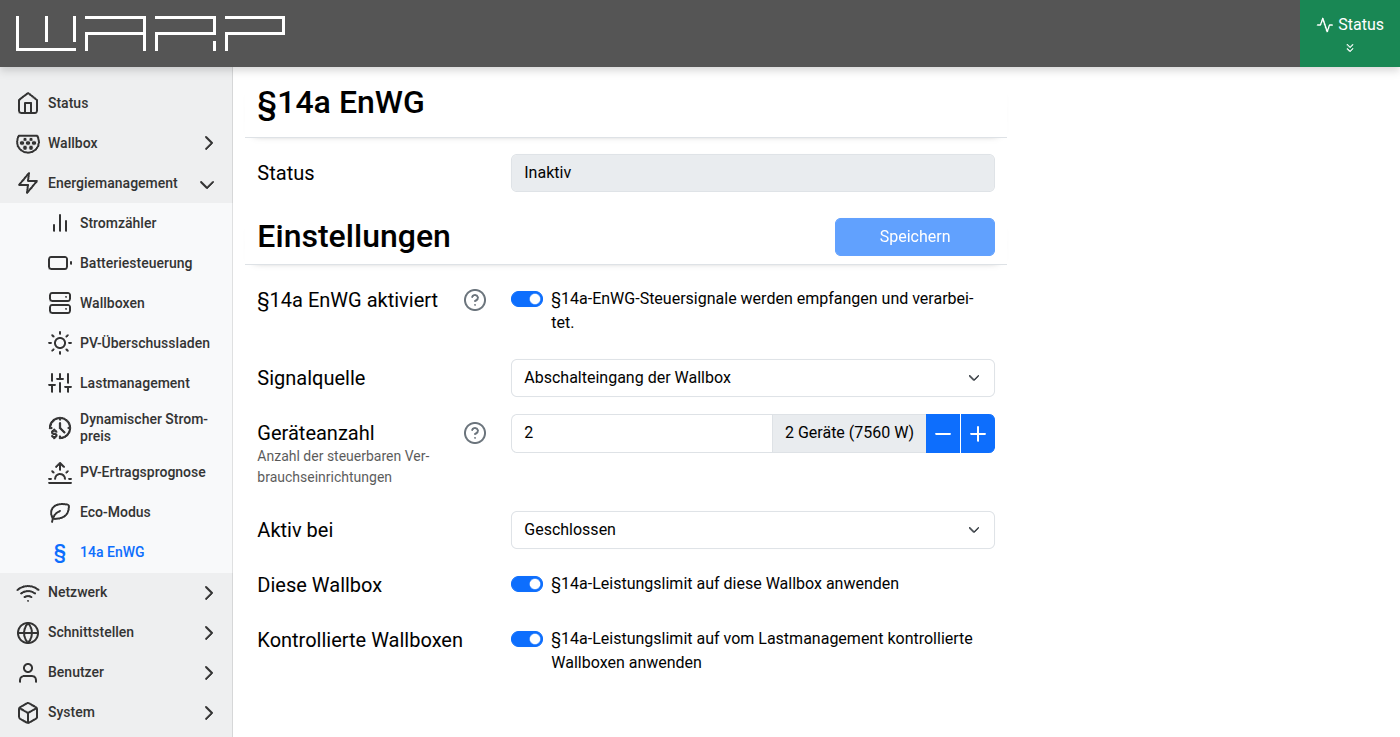Viewport: 1400px width, 737px height.
Task: Increase Geräteanzahl with the plus button
Action: tap(978, 434)
